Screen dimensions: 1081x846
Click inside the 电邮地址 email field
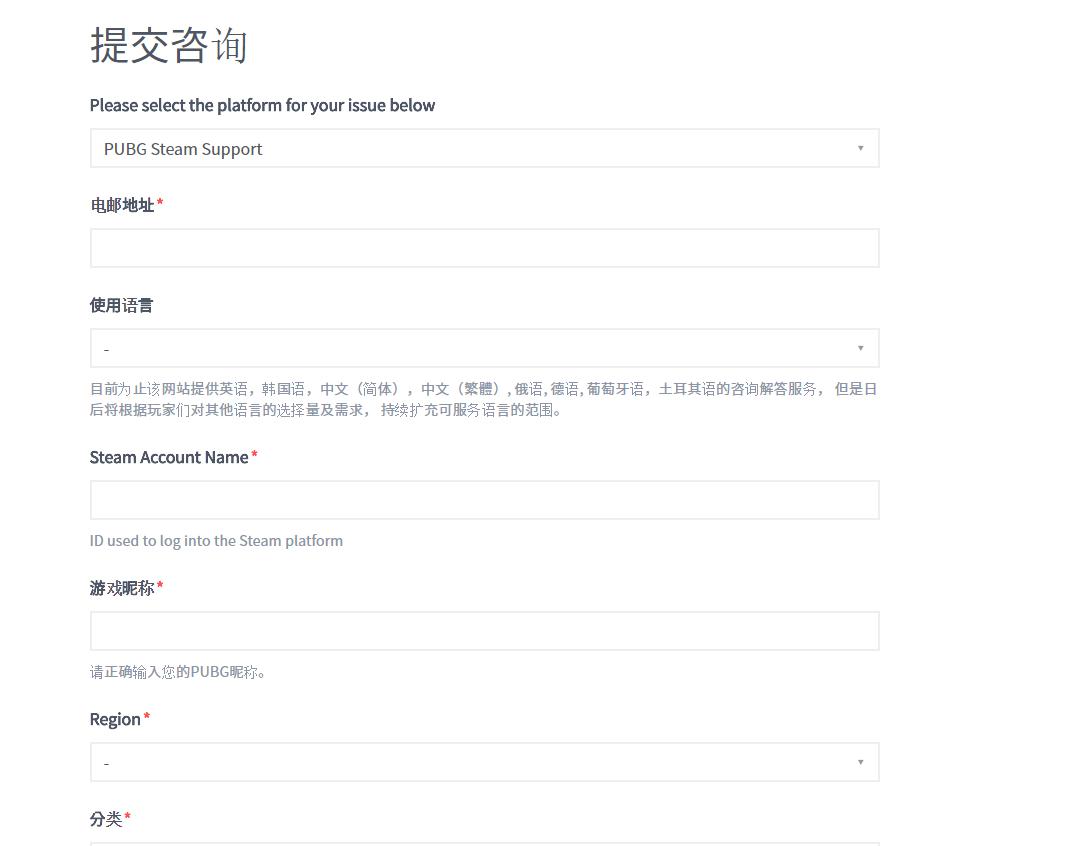pos(484,247)
